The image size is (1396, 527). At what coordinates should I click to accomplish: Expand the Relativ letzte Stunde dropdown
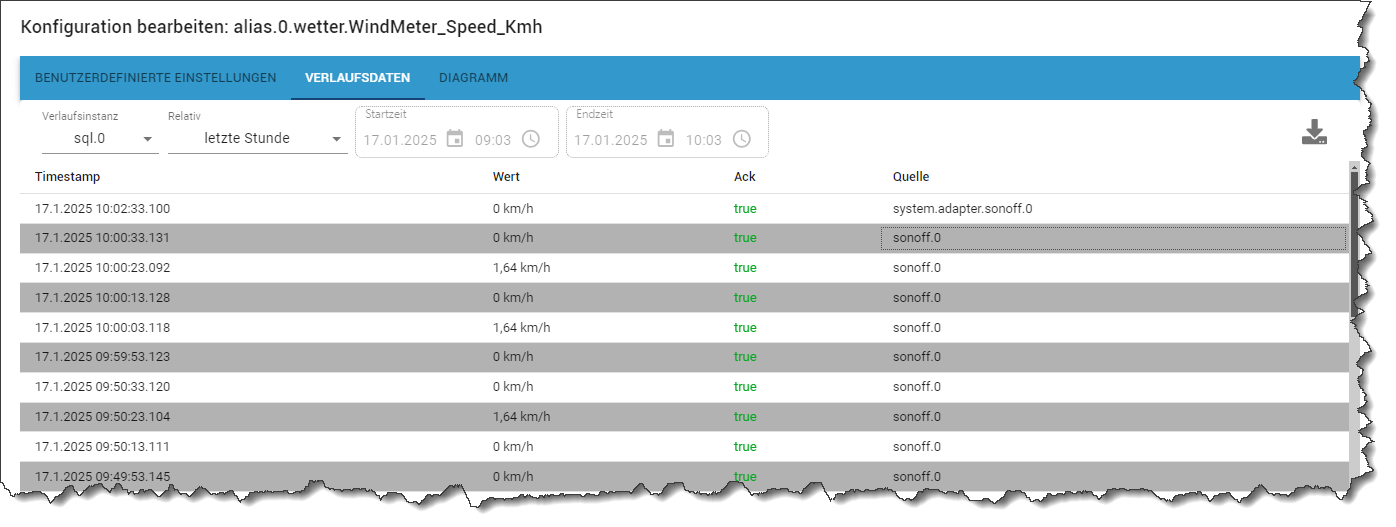[x=258, y=138]
